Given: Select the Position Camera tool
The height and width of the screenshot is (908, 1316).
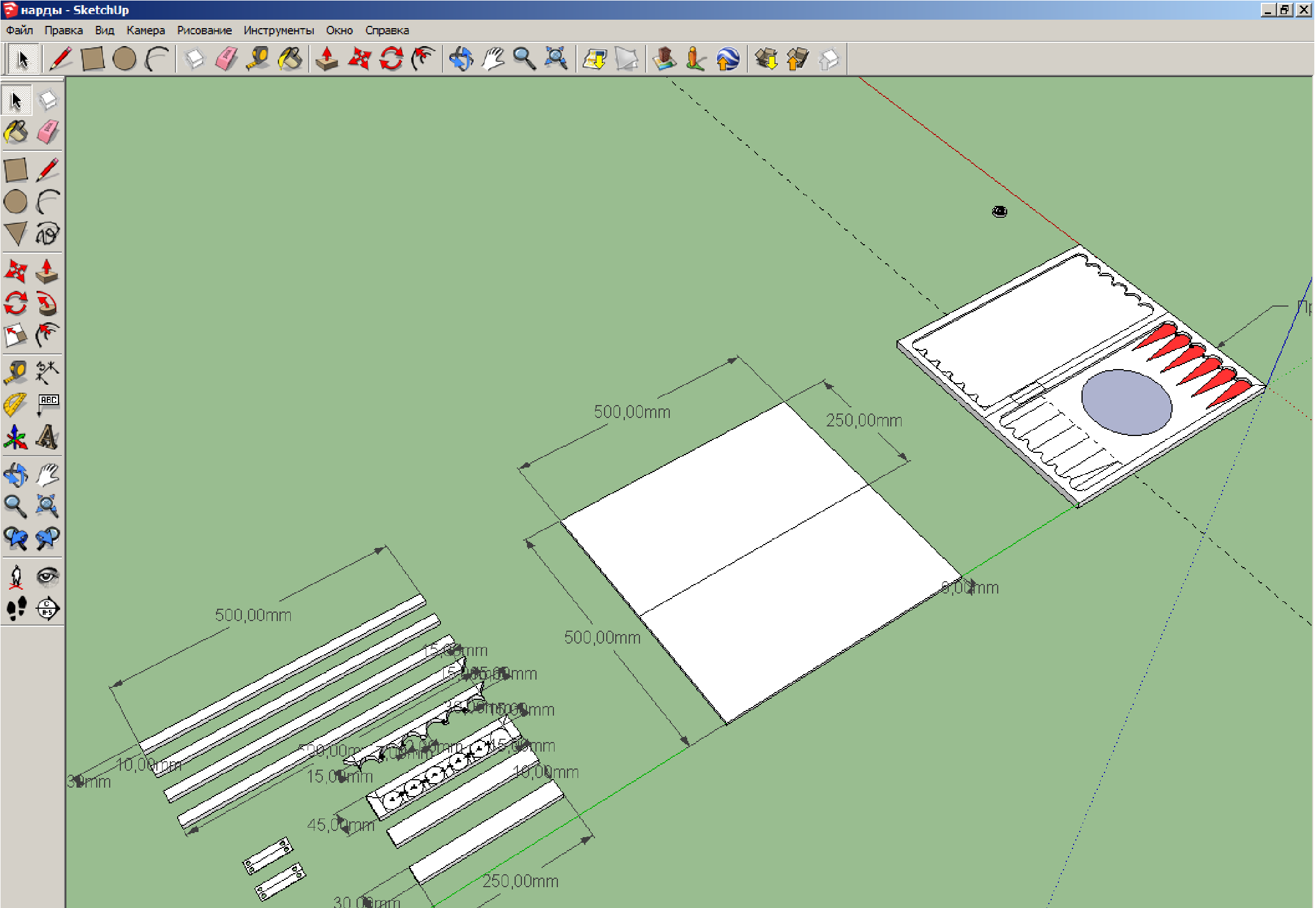Looking at the screenshot, I should pyautogui.click(x=16, y=577).
